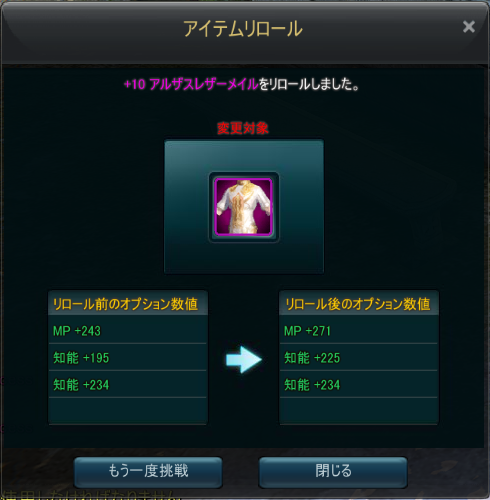
Task: Click the リロール前のオプション数値 header
Action: pyautogui.click(x=128, y=304)
